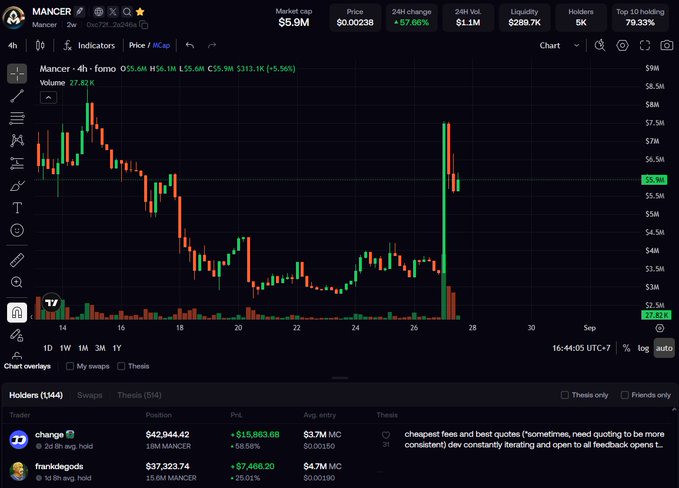The height and width of the screenshot is (488, 679).
Task: Take a chart snapshot with camera
Action: pyautogui.click(x=667, y=45)
